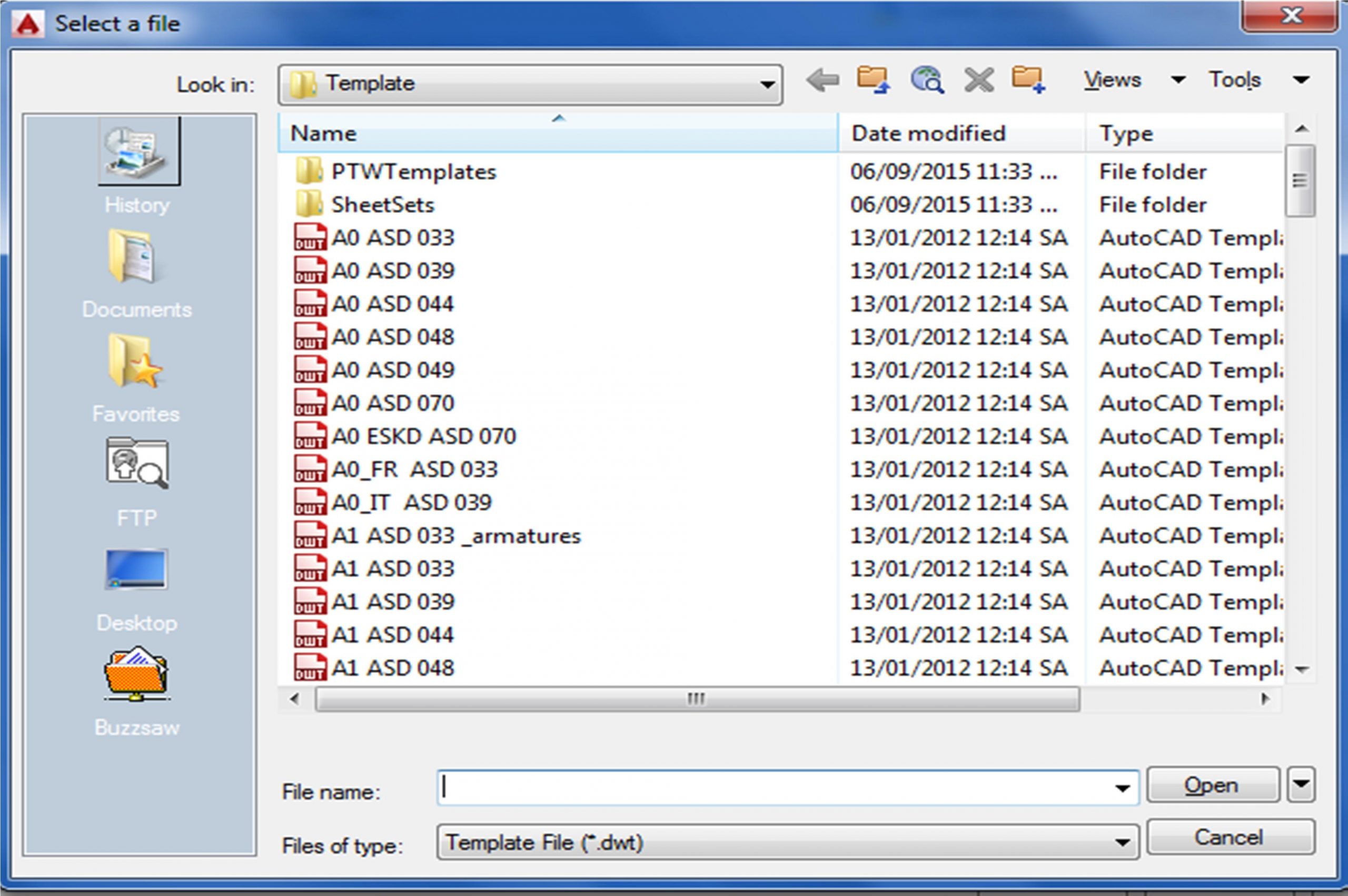Click the Delete X icon in toolbar

tap(979, 81)
